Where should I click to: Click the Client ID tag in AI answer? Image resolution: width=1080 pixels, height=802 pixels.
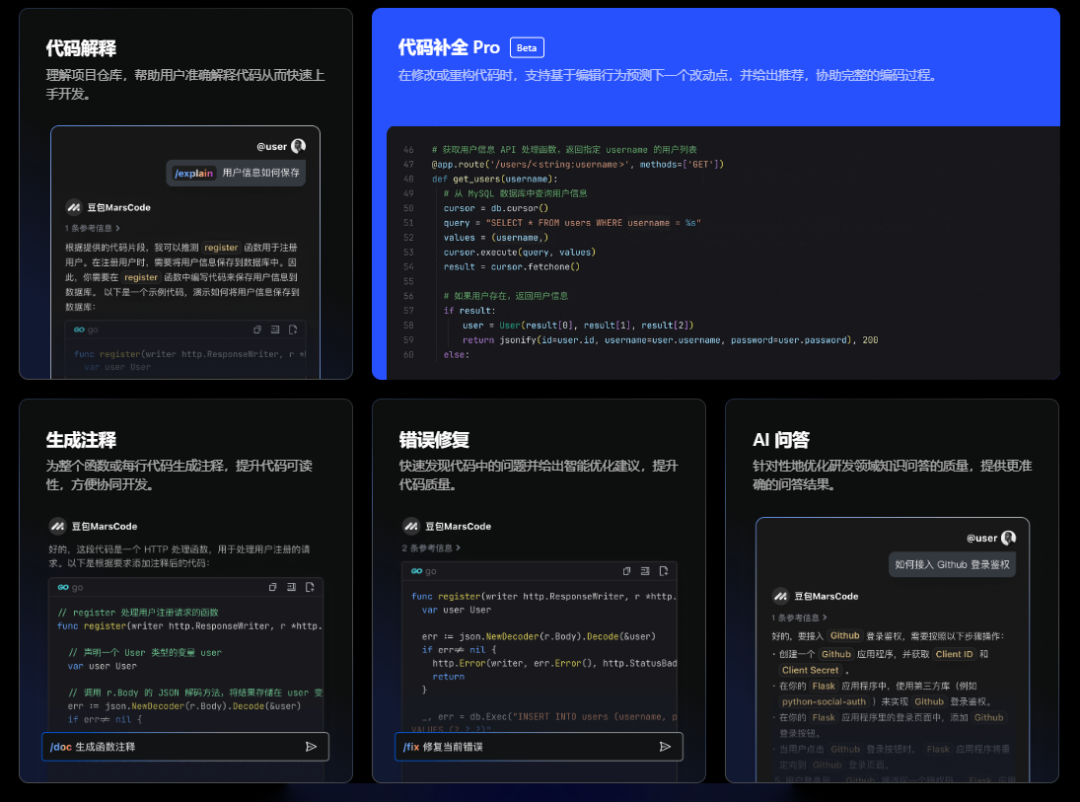point(954,654)
